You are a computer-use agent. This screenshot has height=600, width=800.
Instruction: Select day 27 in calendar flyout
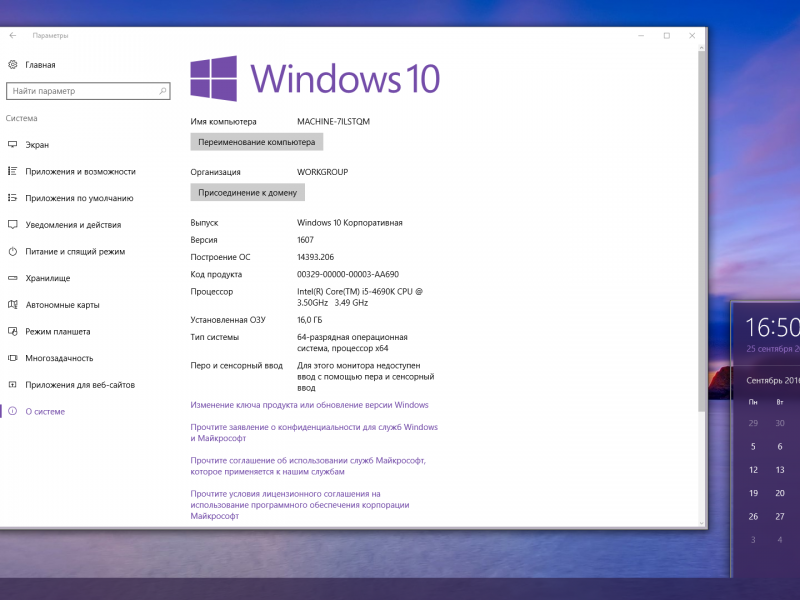pos(780,516)
